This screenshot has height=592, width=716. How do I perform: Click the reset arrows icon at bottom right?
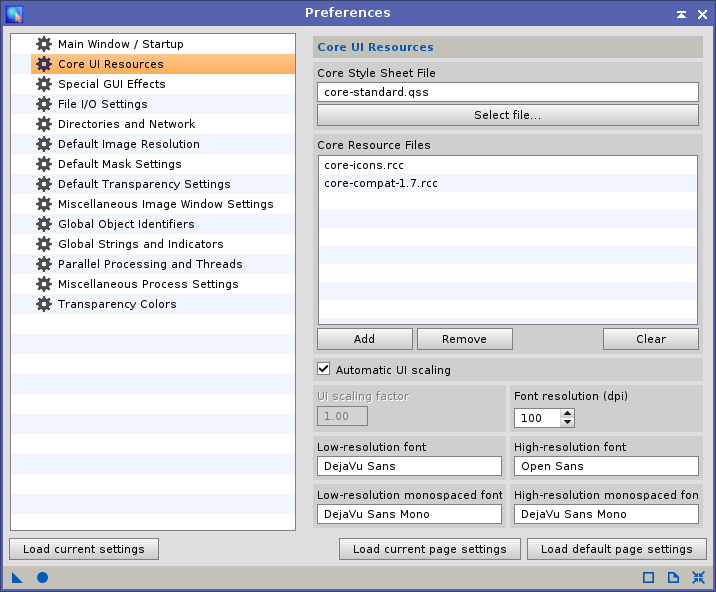pos(698,578)
